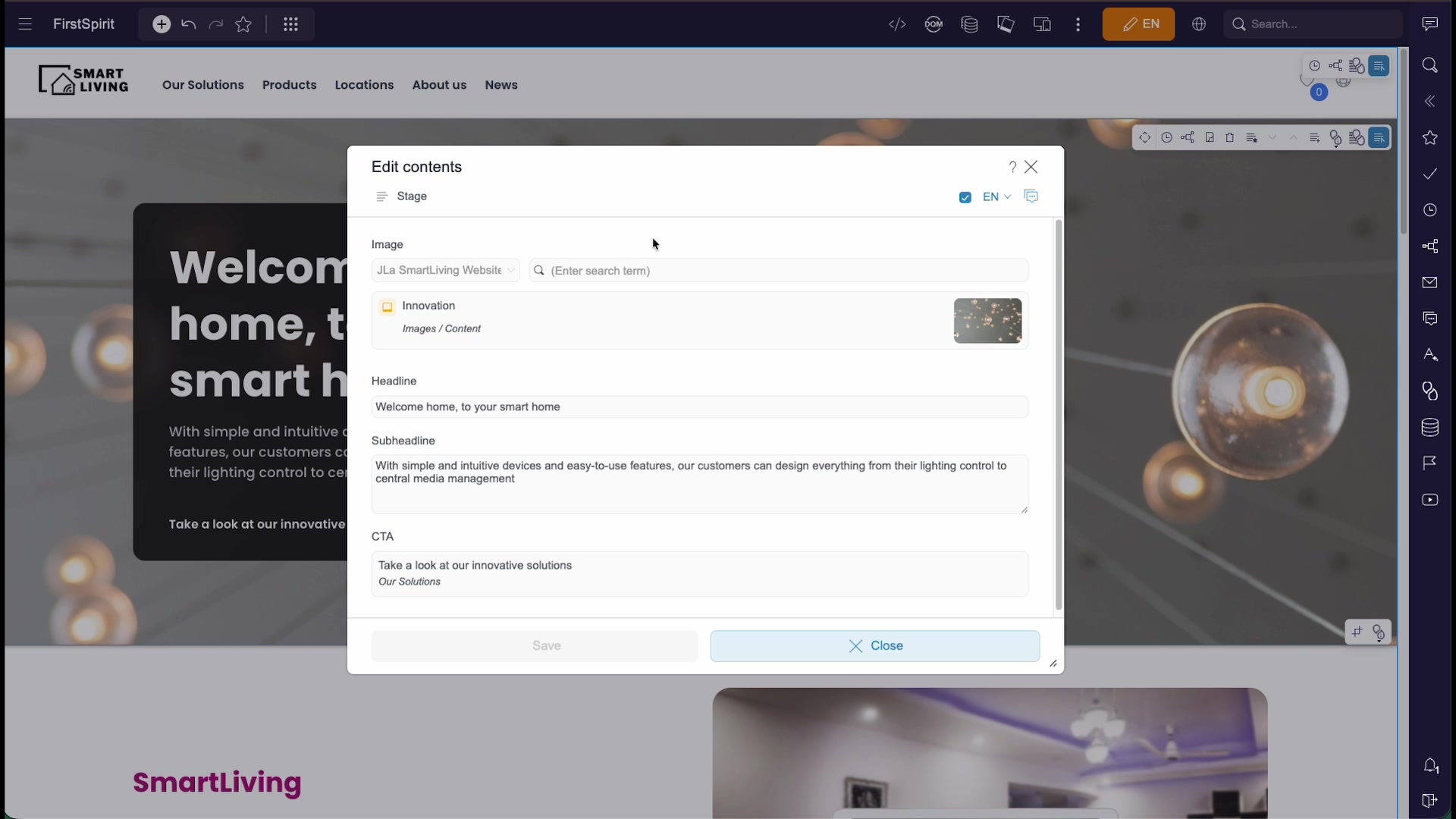
Task: Open the data sources database icon in top bar
Action: 970,24
